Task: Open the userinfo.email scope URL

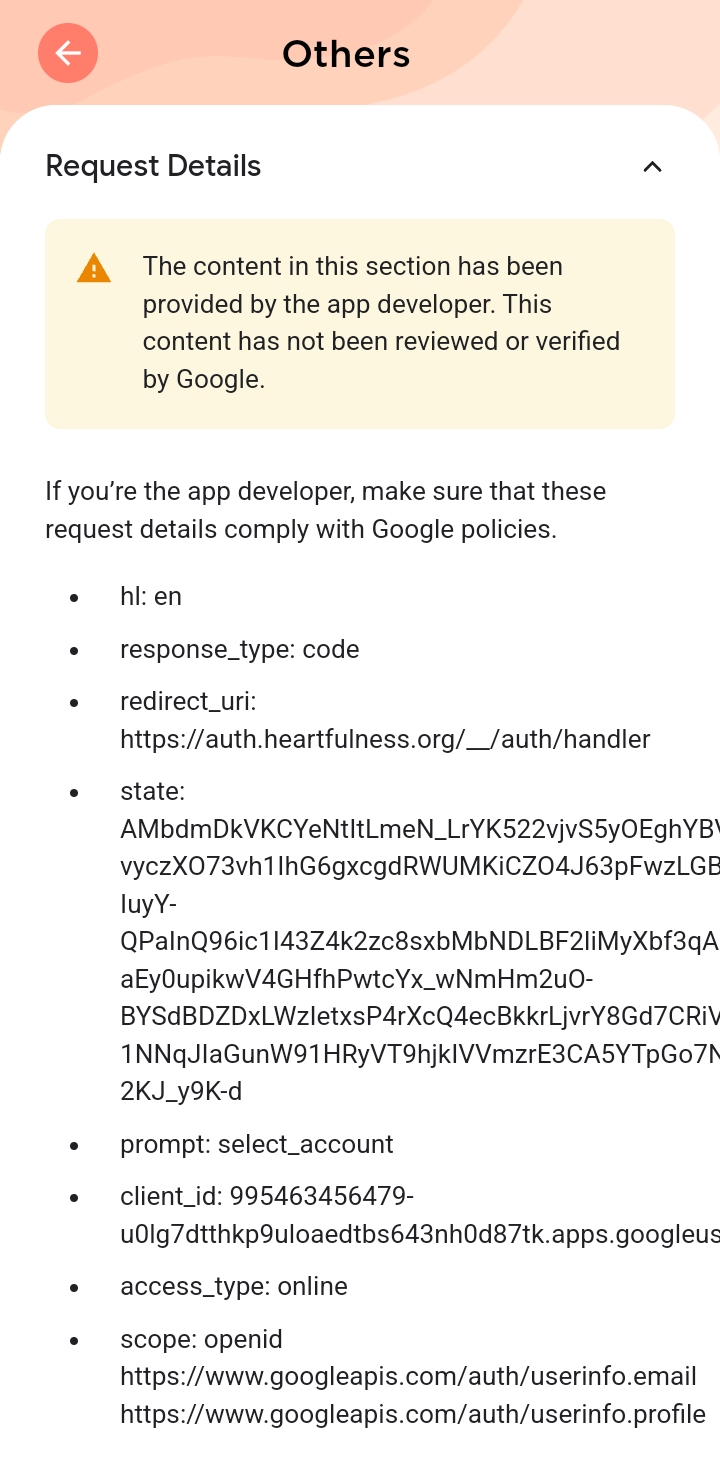Action: point(408,1376)
